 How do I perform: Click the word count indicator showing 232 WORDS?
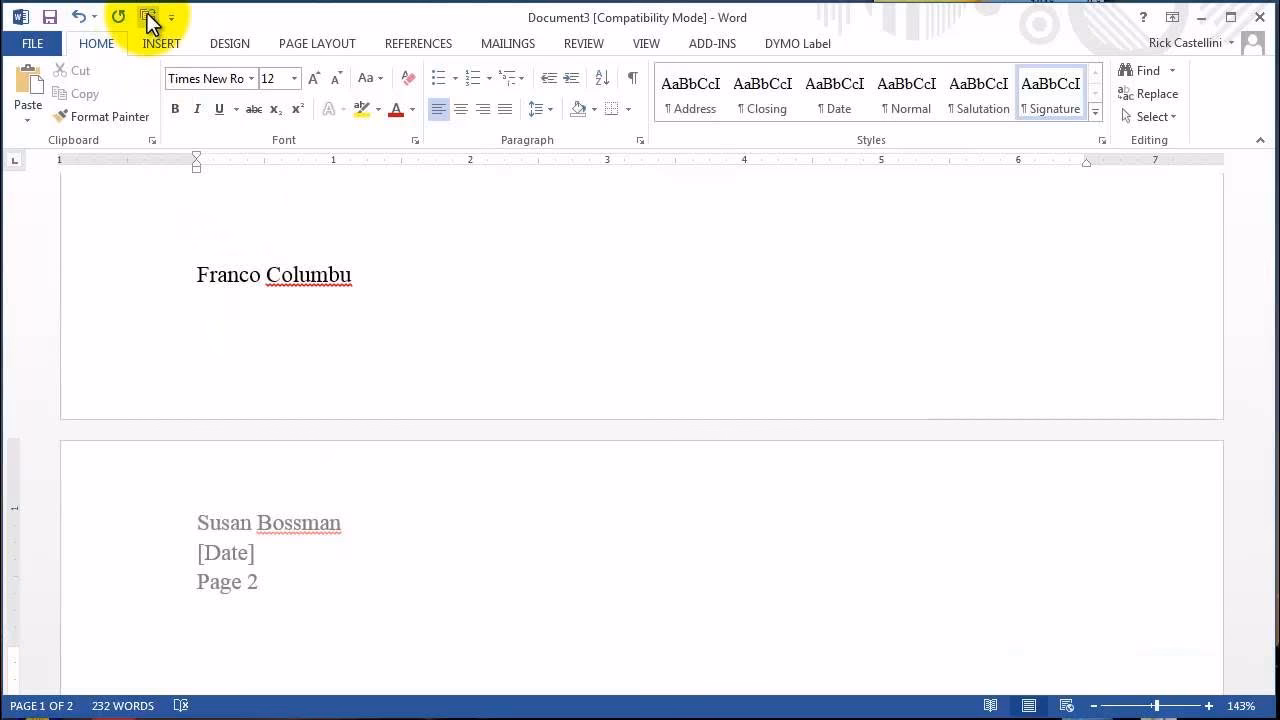[x=122, y=705]
